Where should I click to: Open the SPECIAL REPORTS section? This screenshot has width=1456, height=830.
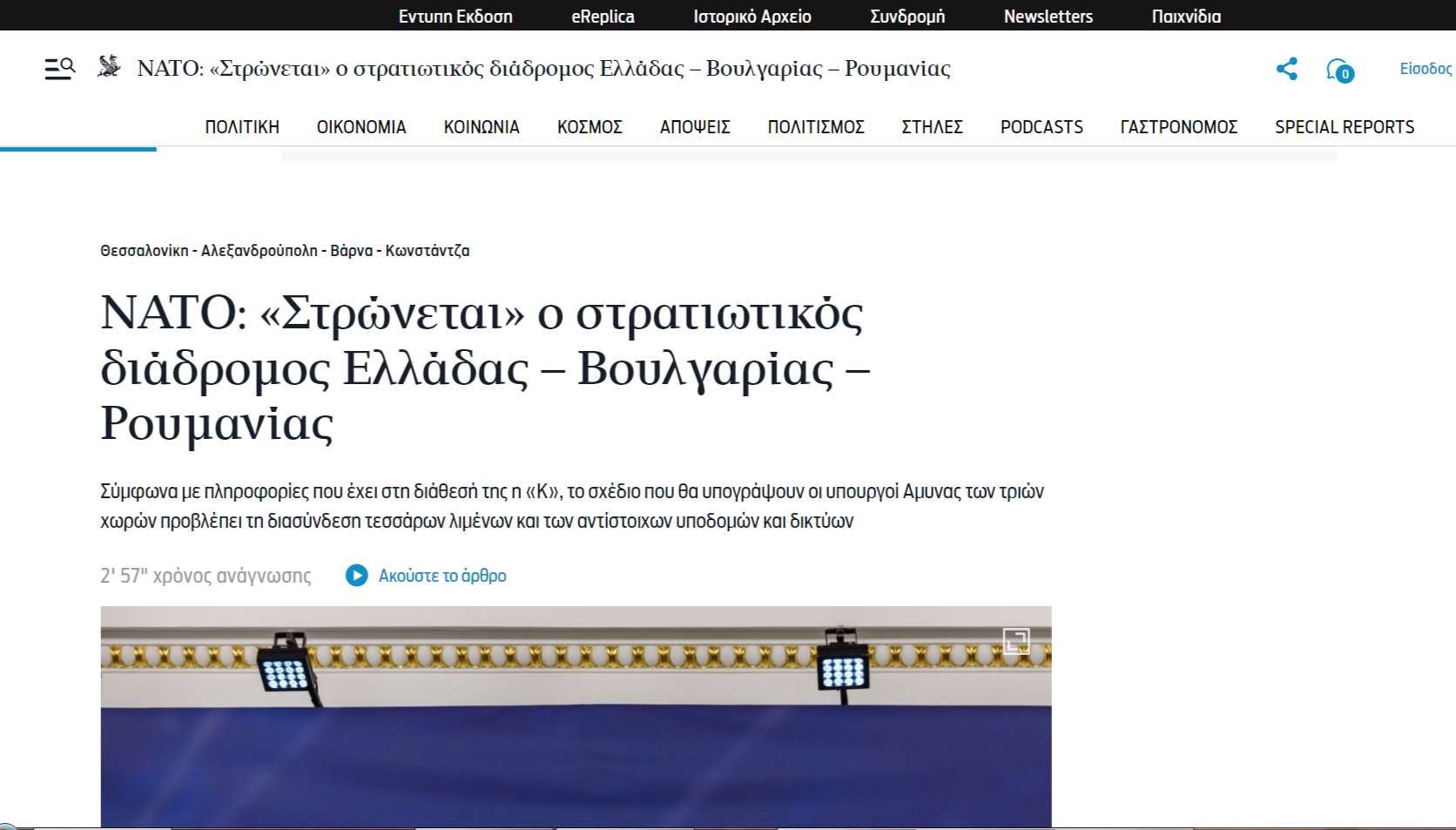click(x=1345, y=127)
